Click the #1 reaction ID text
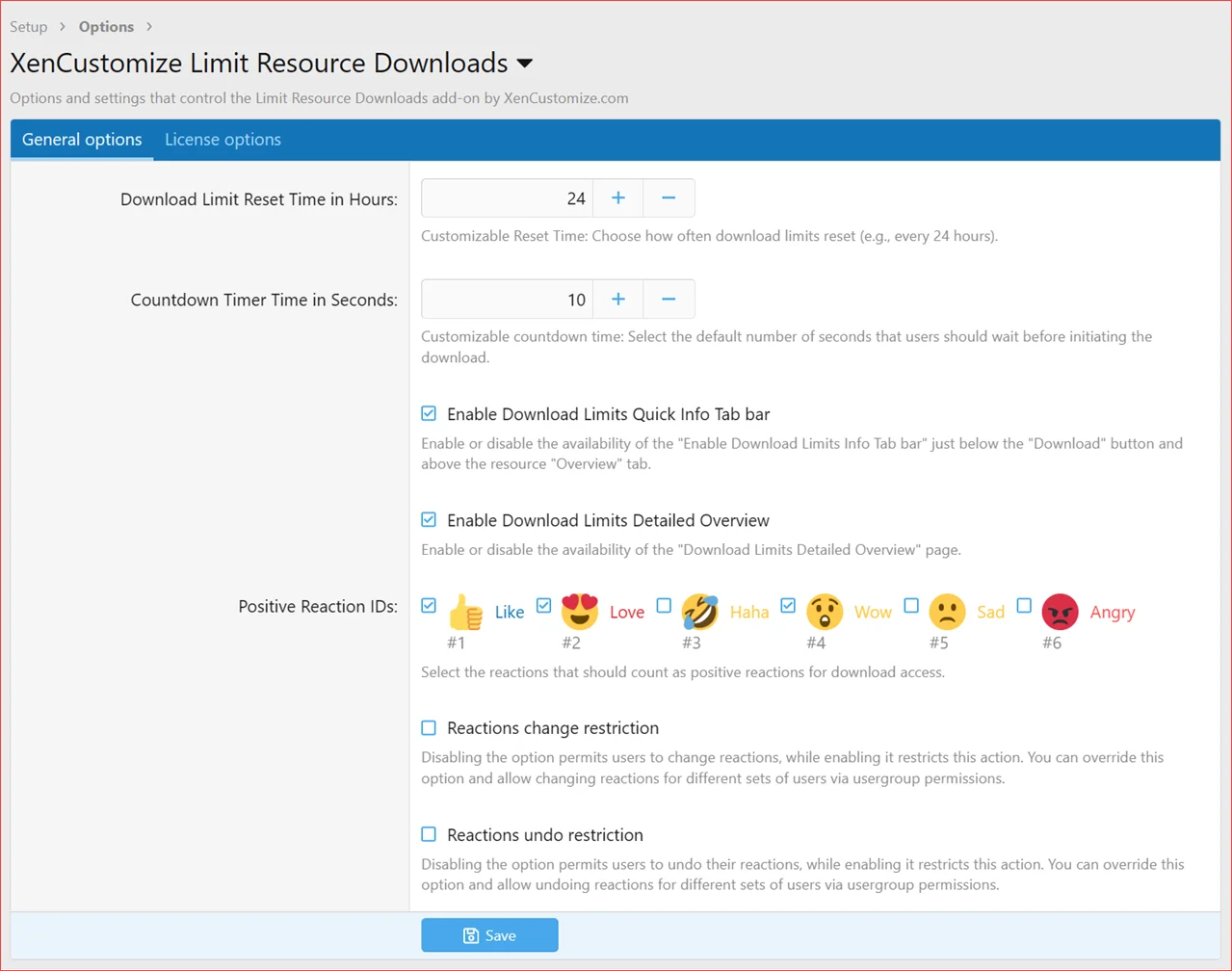This screenshot has width=1232, height=971. pyautogui.click(x=456, y=643)
